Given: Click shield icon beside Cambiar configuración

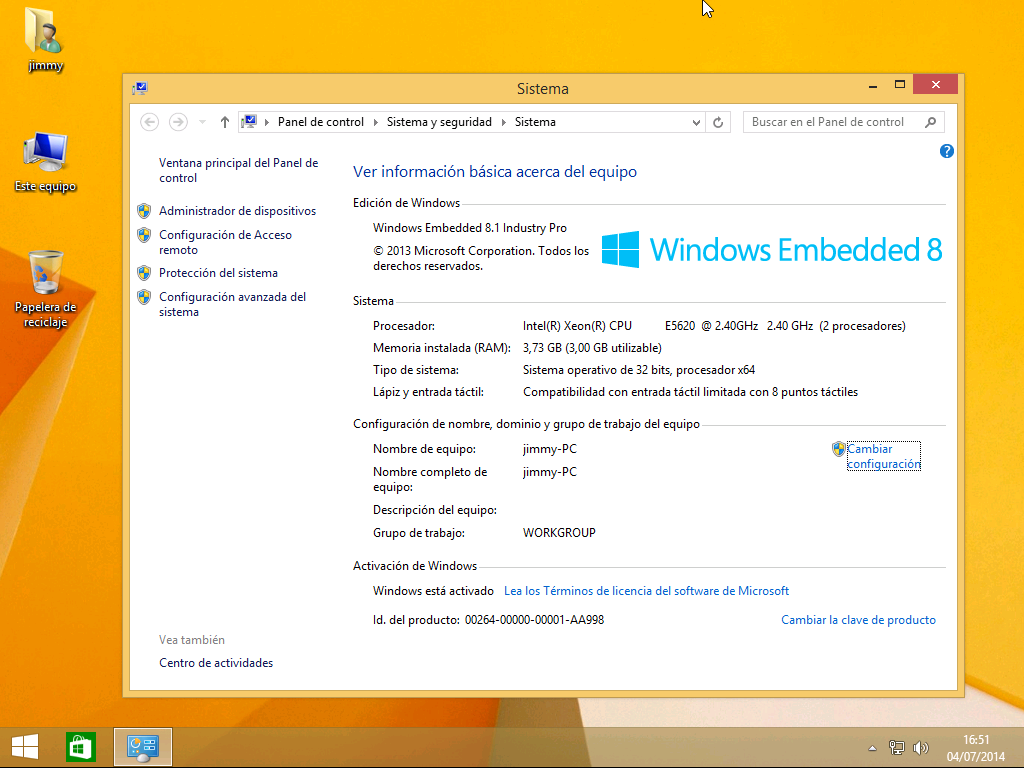Looking at the screenshot, I should click(839, 449).
